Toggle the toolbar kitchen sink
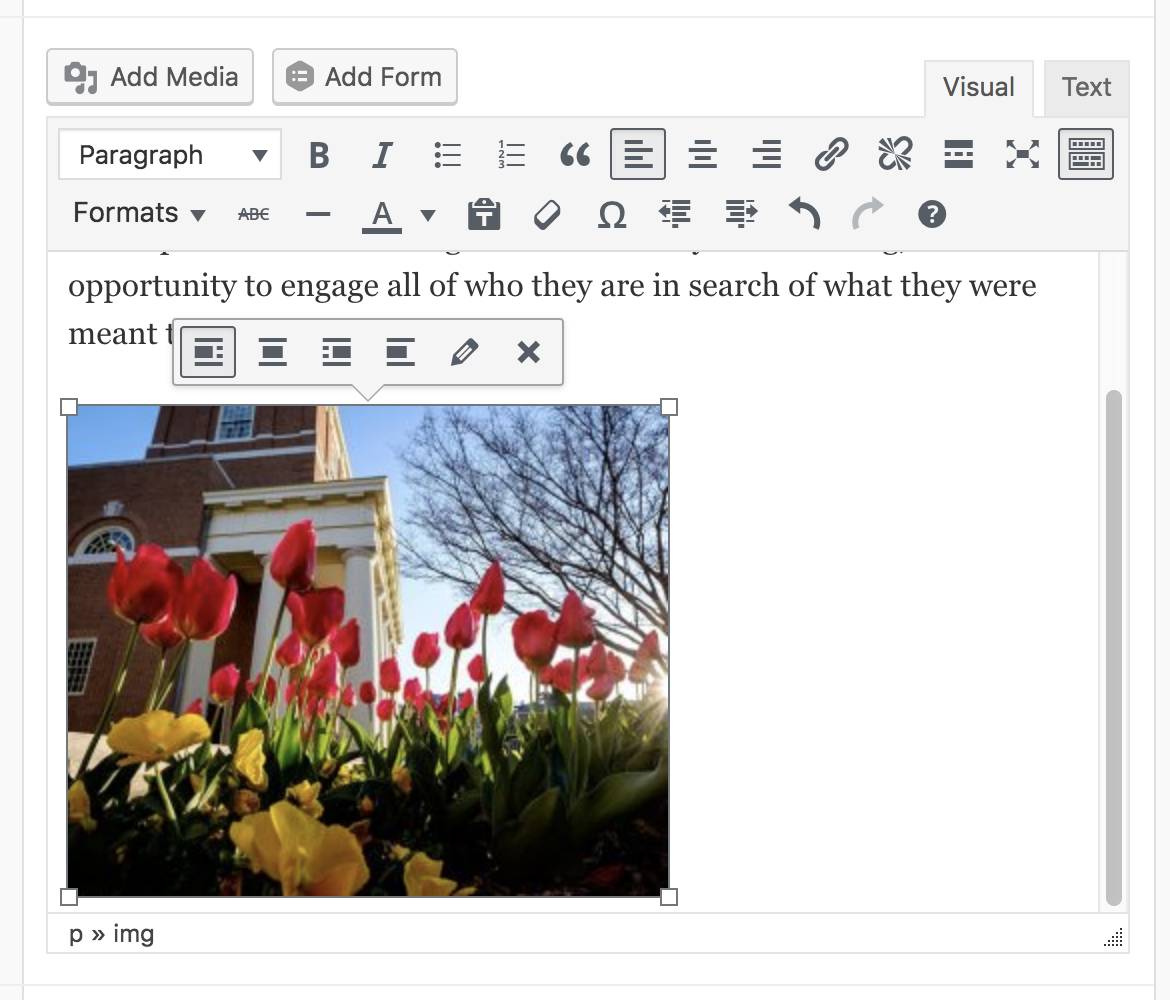1170x1000 pixels. point(1086,154)
